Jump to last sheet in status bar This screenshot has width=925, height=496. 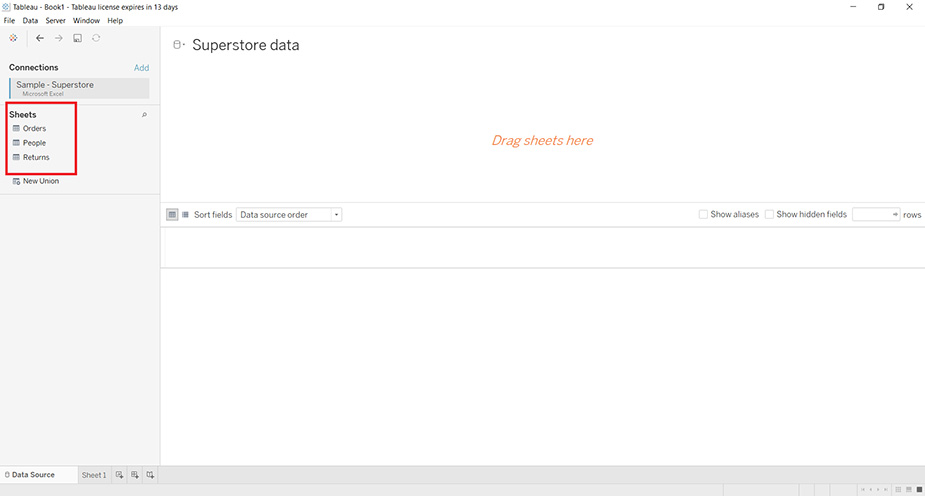(885, 490)
